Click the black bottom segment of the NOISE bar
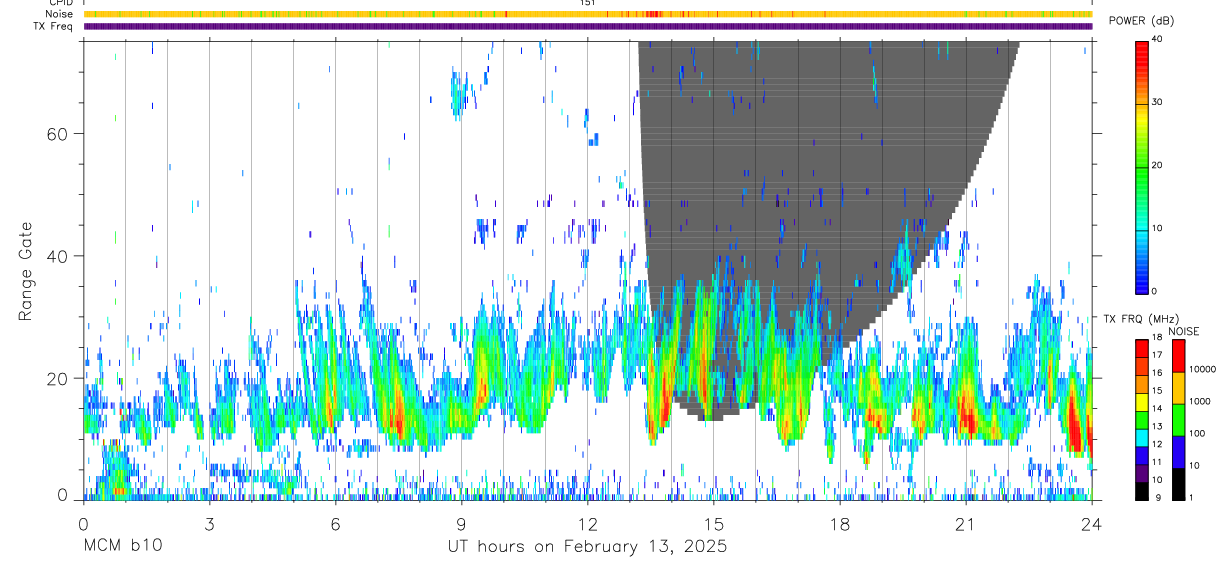This screenshot has width=1228, height=567. pyautogui.click(x=1179, y=484)
